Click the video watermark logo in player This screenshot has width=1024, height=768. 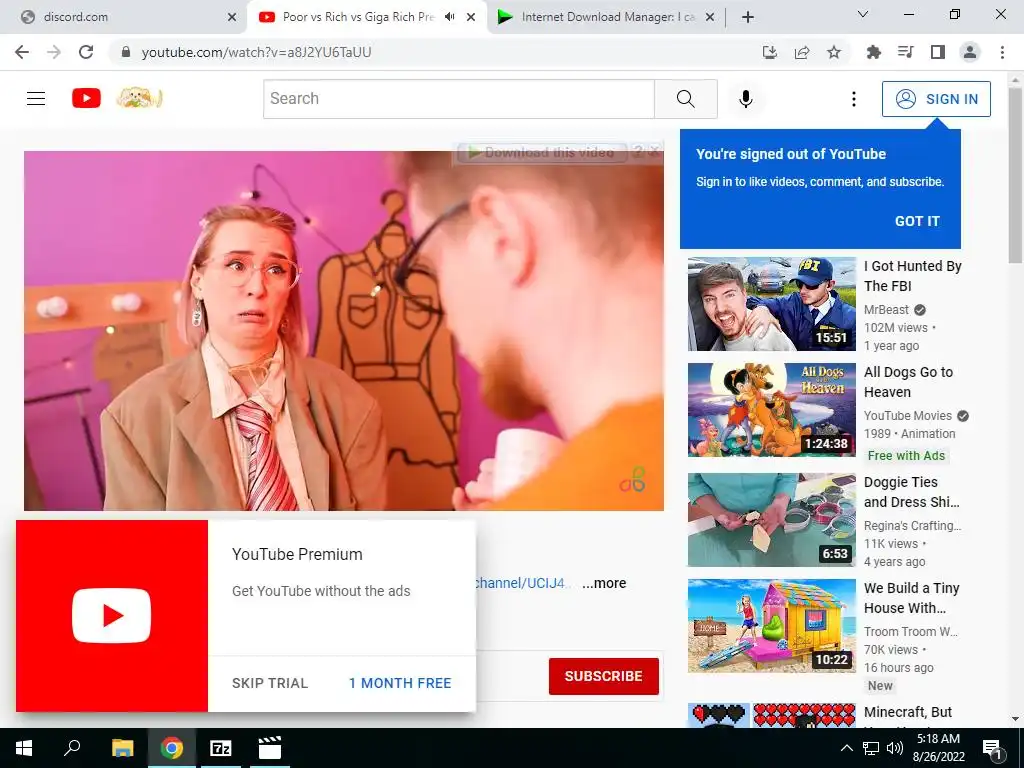(x=632, y=479)
